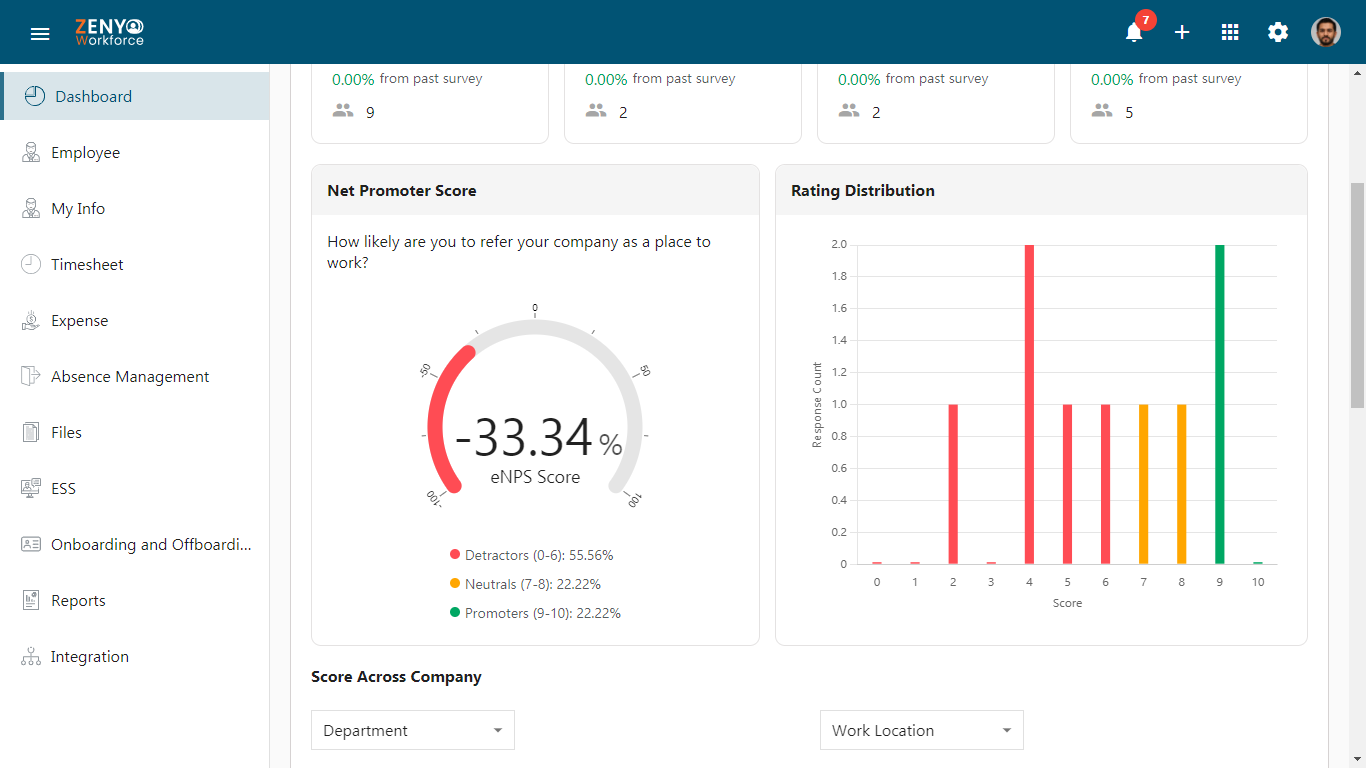Expand the Work Location dropdown
Viewport: 1366px width, 768px height.
[922, 730]
